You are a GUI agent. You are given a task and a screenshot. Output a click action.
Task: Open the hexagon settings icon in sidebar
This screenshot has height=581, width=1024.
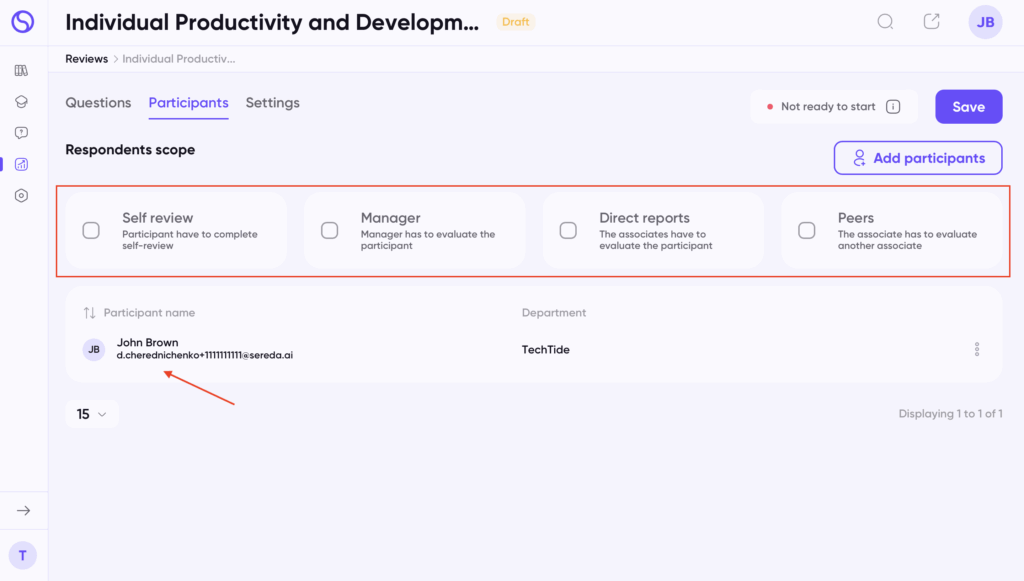pos(22,196)
